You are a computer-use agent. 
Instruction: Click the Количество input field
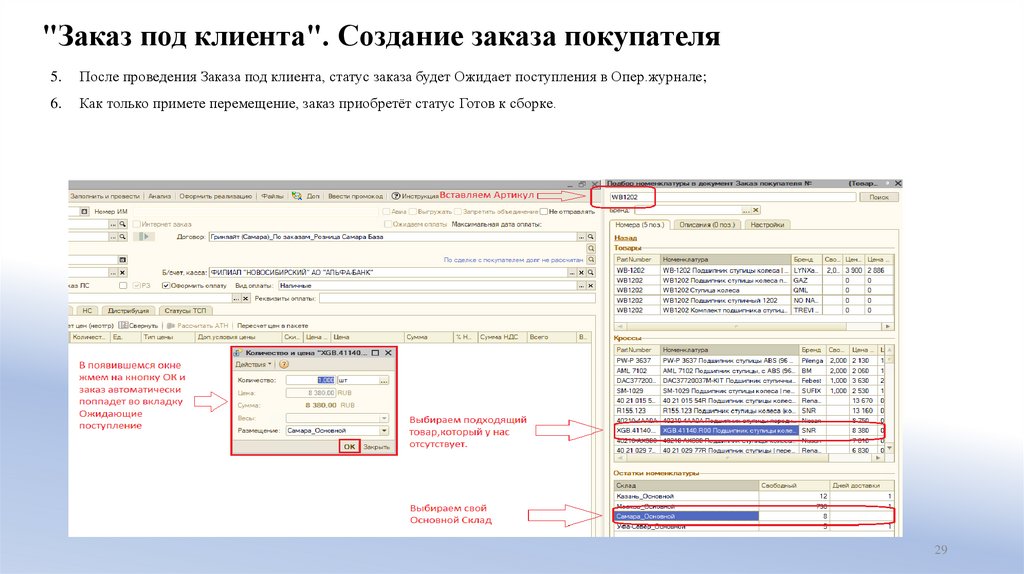click(310, 380)
